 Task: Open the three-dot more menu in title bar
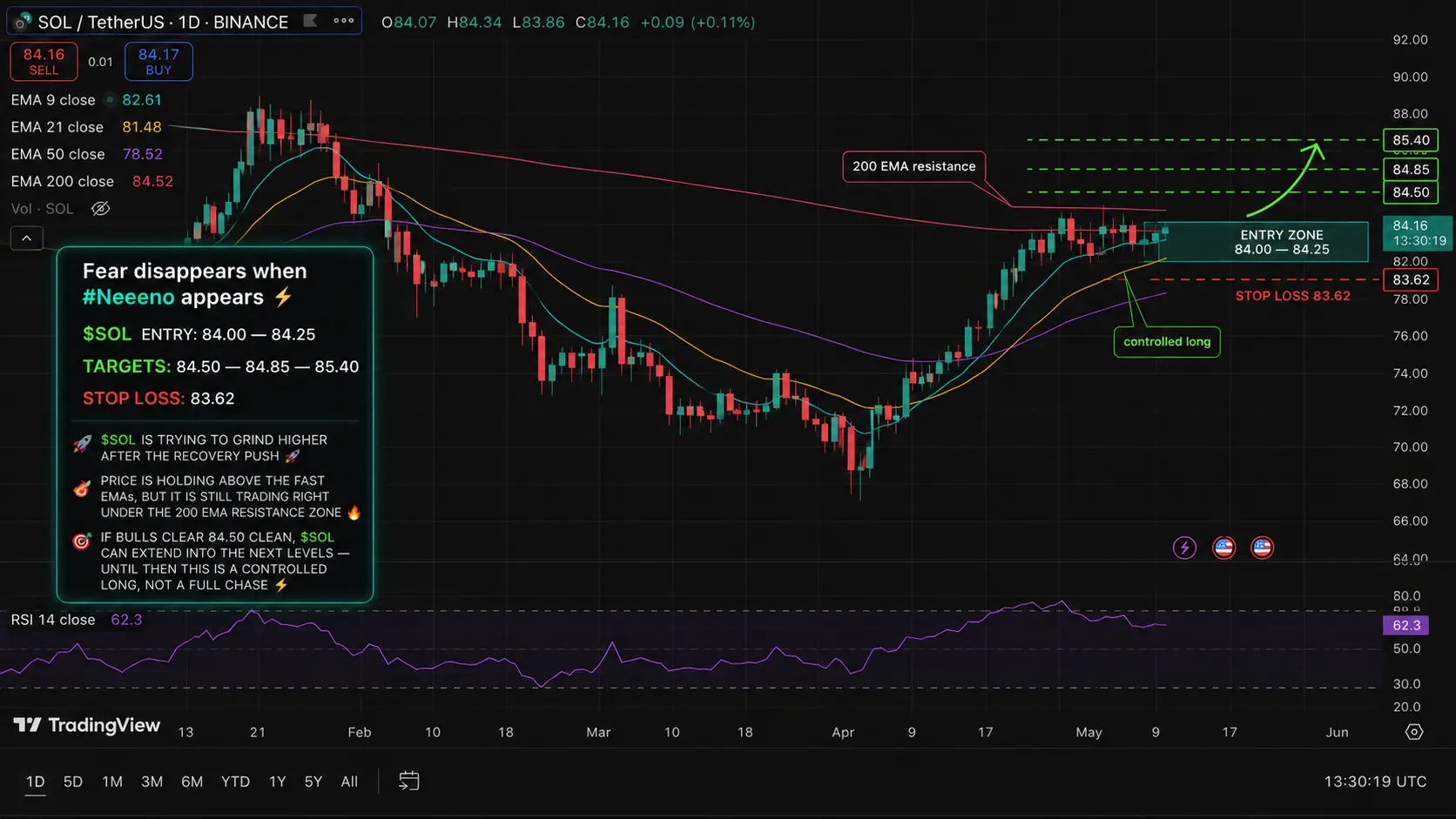coord(344,21)
